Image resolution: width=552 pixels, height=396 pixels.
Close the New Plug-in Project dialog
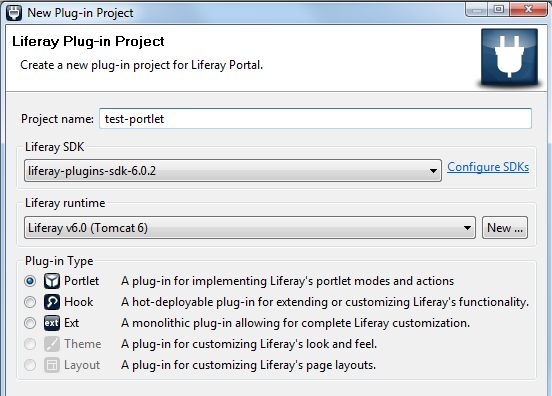(x=528, y=10)
